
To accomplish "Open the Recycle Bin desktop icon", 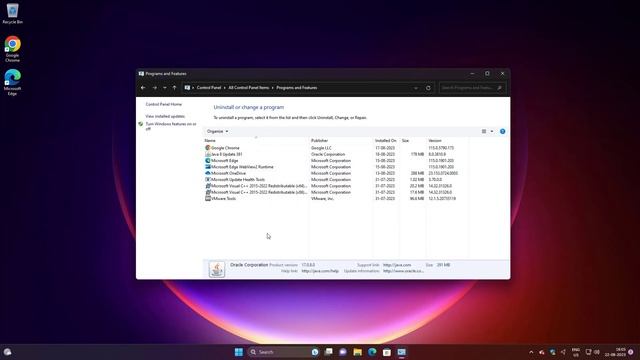I will point(12,13).
